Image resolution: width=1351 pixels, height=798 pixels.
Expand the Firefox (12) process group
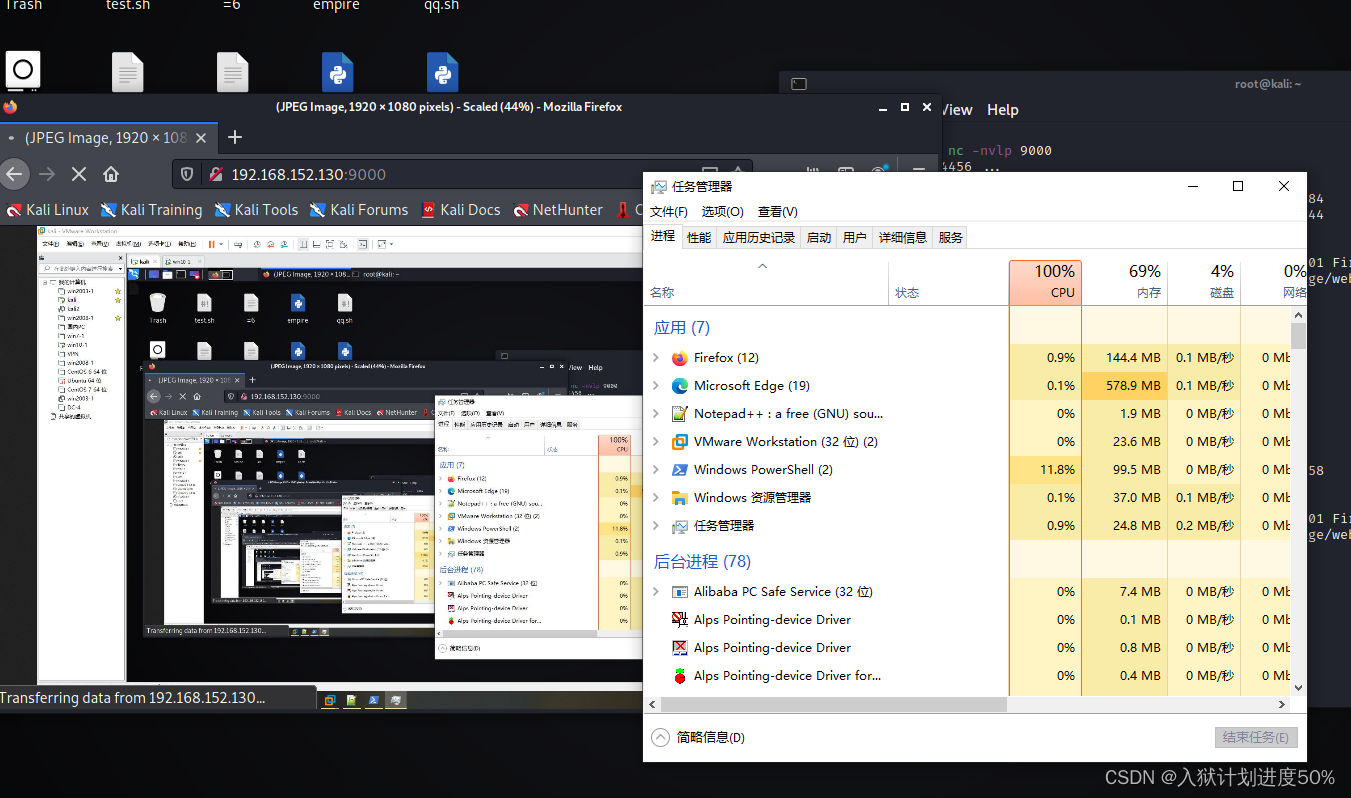pyautogui.click(x=656, y=358)
